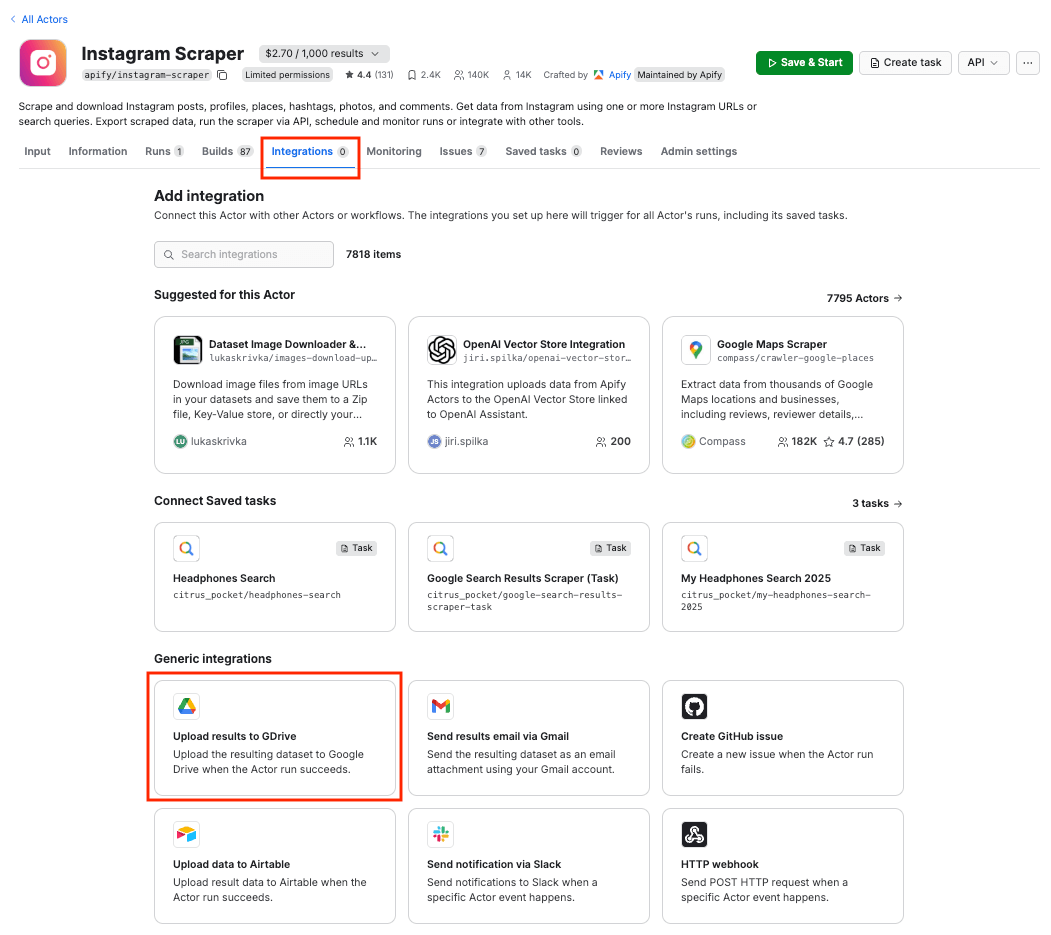1051x935 pixels.
Task: Open the $2.70/1,000 results pricing dropdown
Action: (x=322, y=54)
